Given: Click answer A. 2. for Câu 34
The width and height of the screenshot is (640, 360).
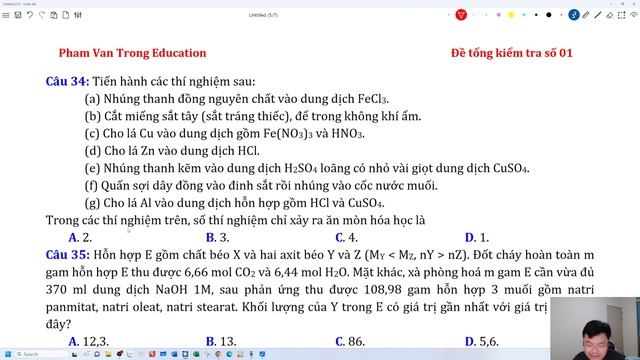Looking at the screenshot, I should (x=80, y=237).
